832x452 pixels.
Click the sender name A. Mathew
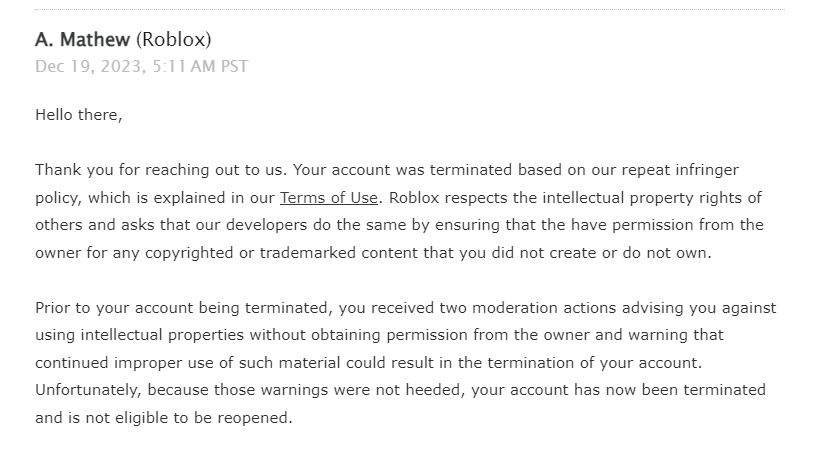point(82,40)
